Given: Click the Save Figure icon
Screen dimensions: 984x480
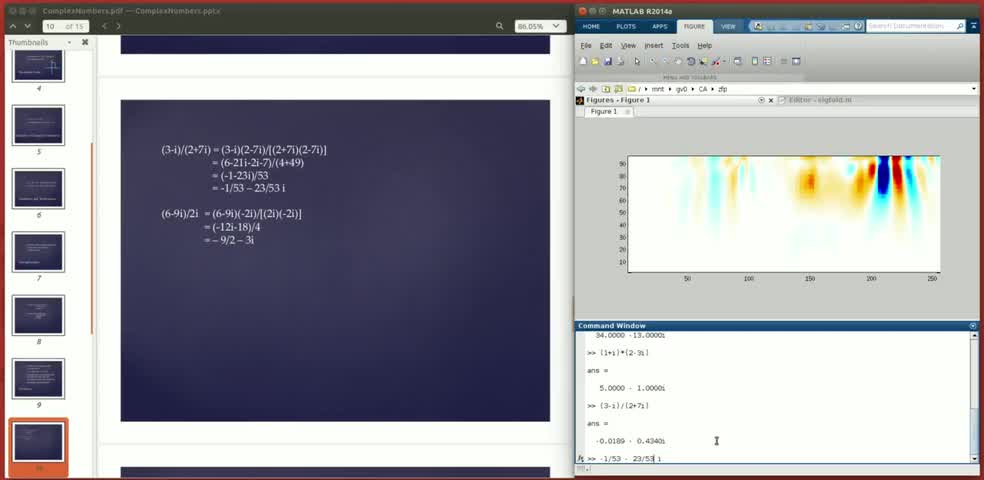Looking at the screenshot, I should 607,61.
